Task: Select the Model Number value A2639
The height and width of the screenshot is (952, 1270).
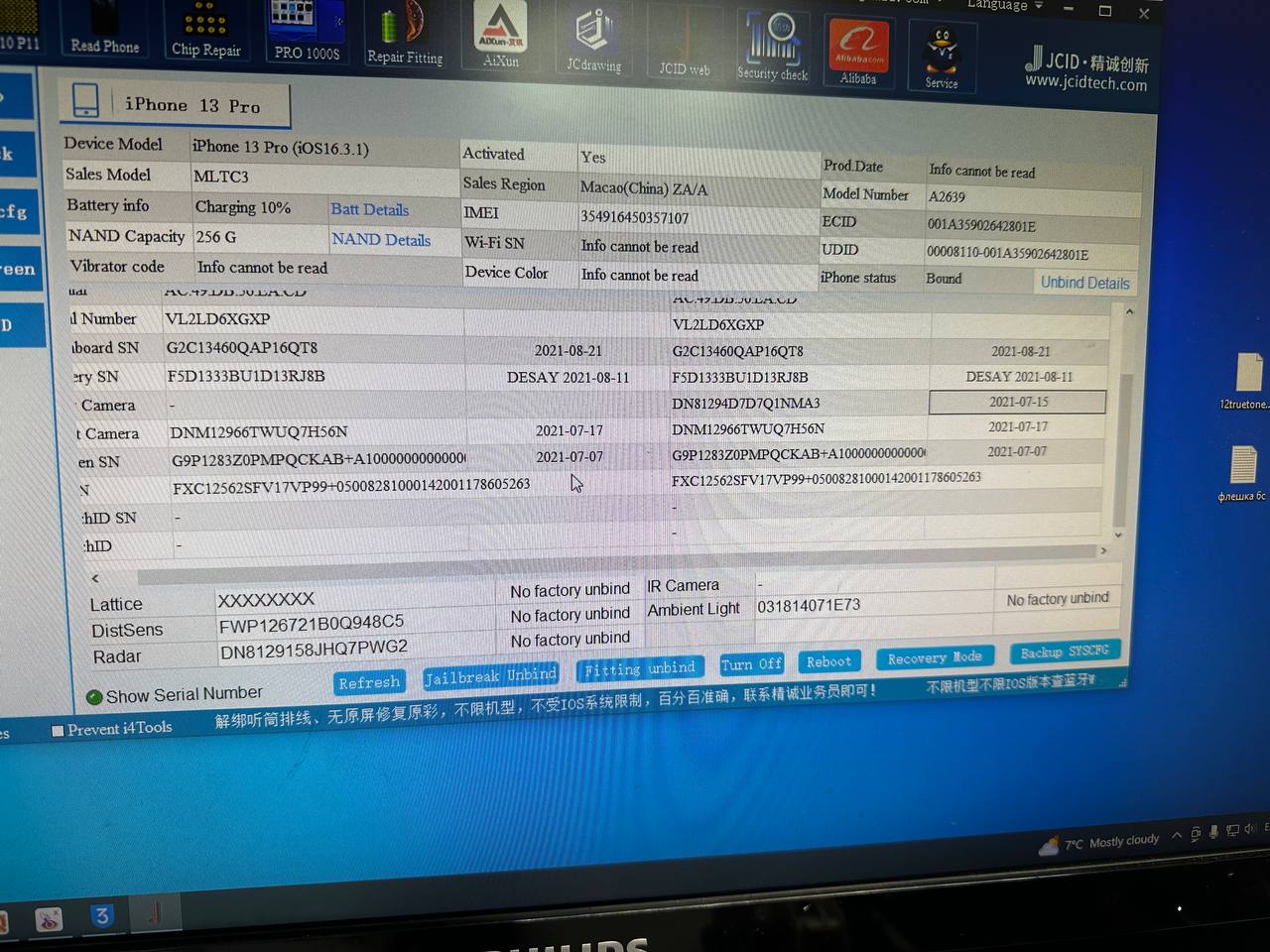Action: pyautogui.click(x=947, y=196)
